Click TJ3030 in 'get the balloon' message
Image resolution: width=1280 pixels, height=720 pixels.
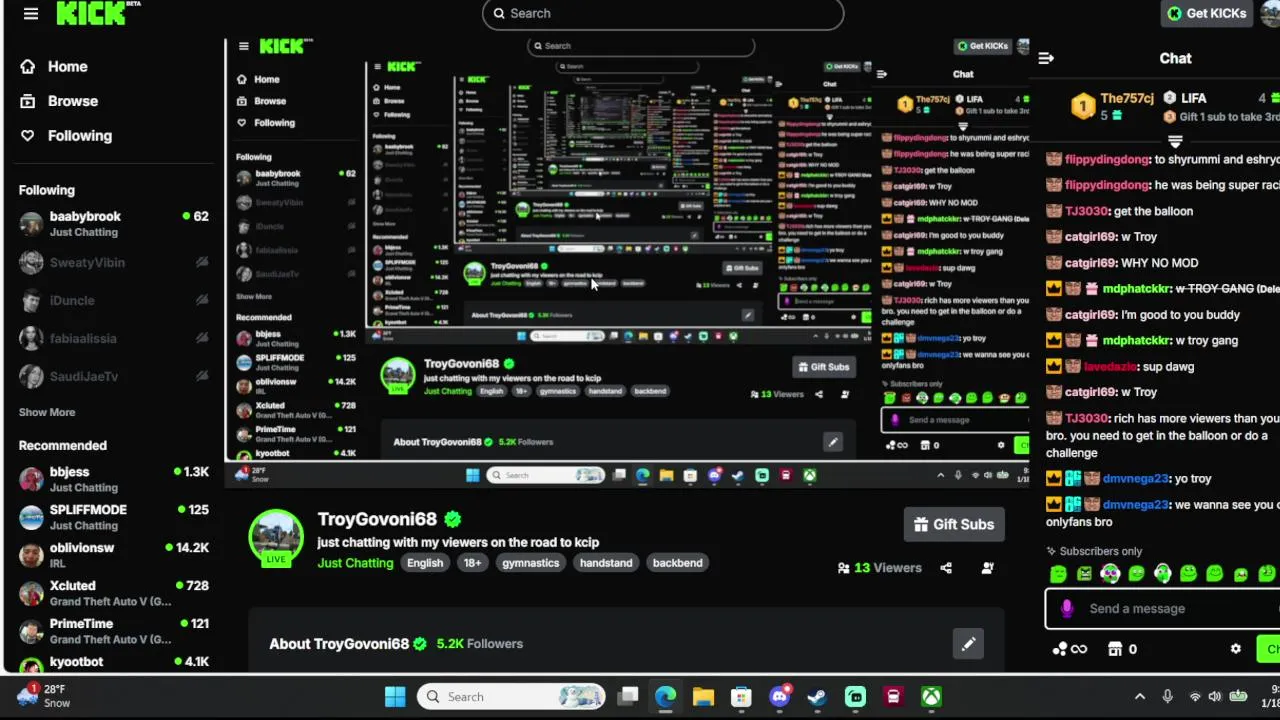(x=1087, y=211)
